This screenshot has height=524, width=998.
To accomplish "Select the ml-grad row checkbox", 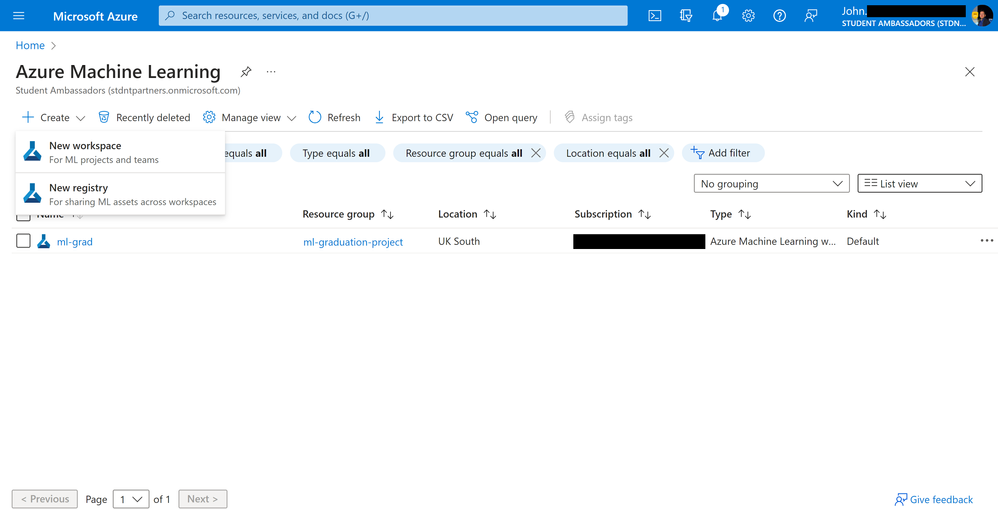I will 24,241.
